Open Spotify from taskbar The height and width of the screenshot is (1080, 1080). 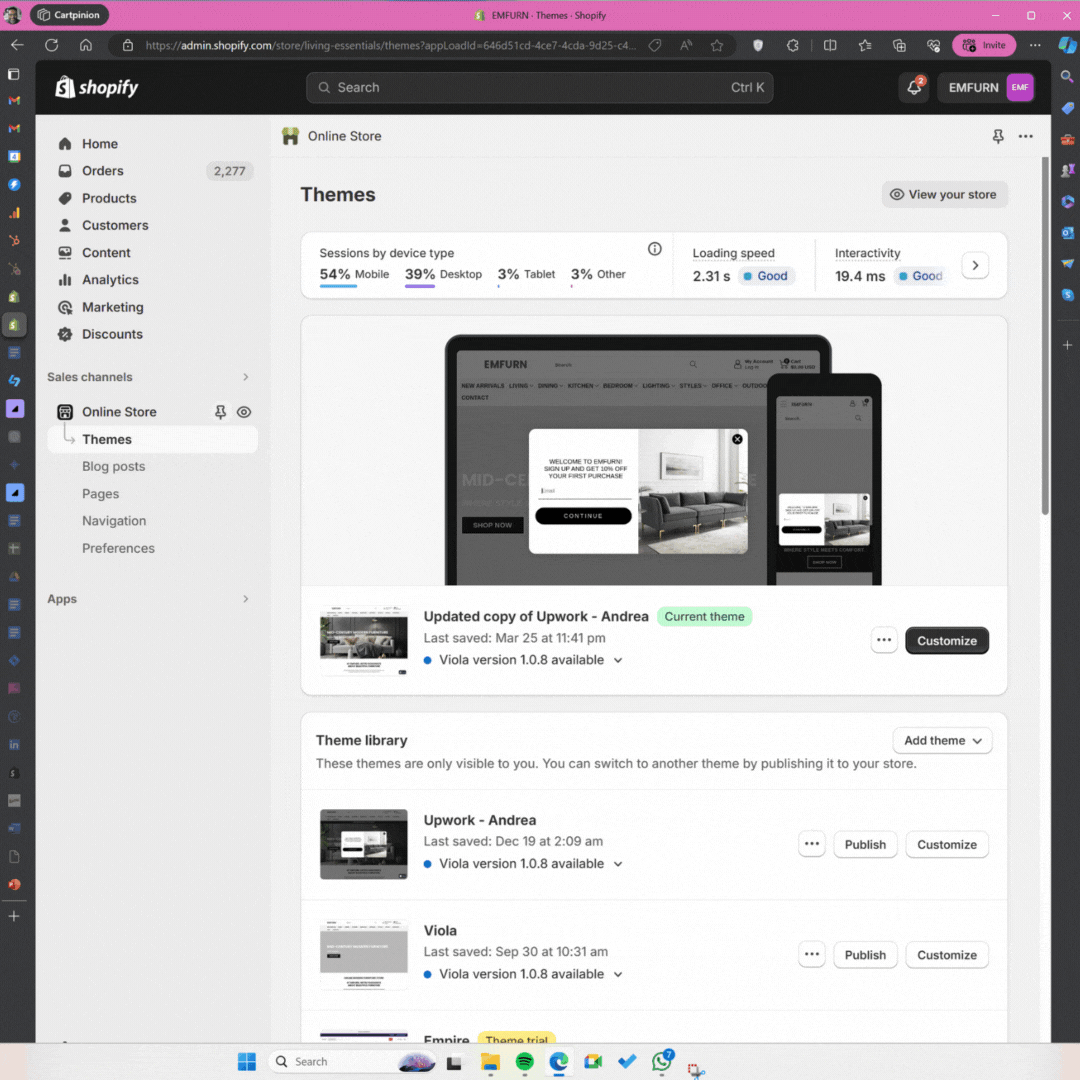[x=524, y=1061]
